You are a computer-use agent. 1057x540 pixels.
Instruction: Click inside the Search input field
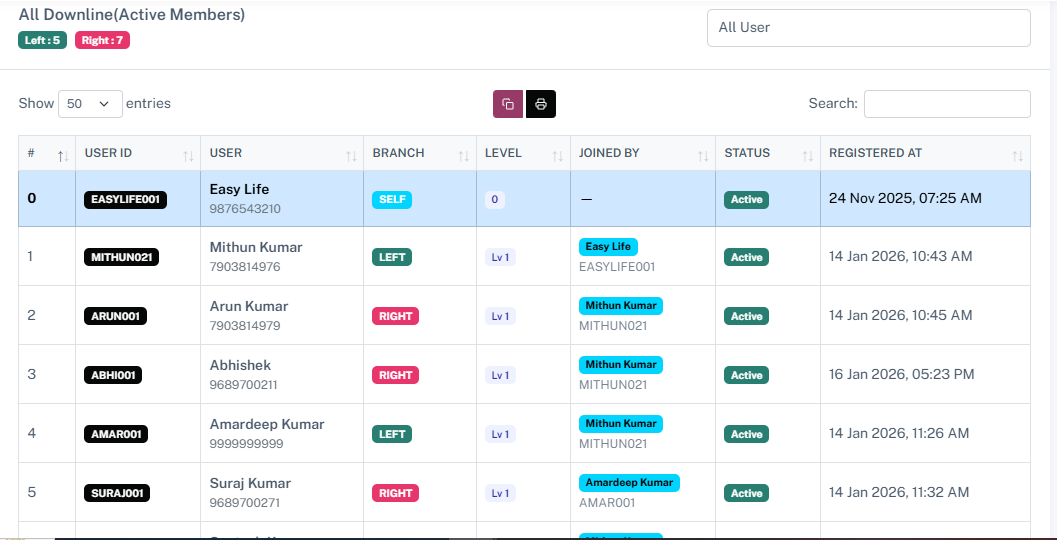946,104
